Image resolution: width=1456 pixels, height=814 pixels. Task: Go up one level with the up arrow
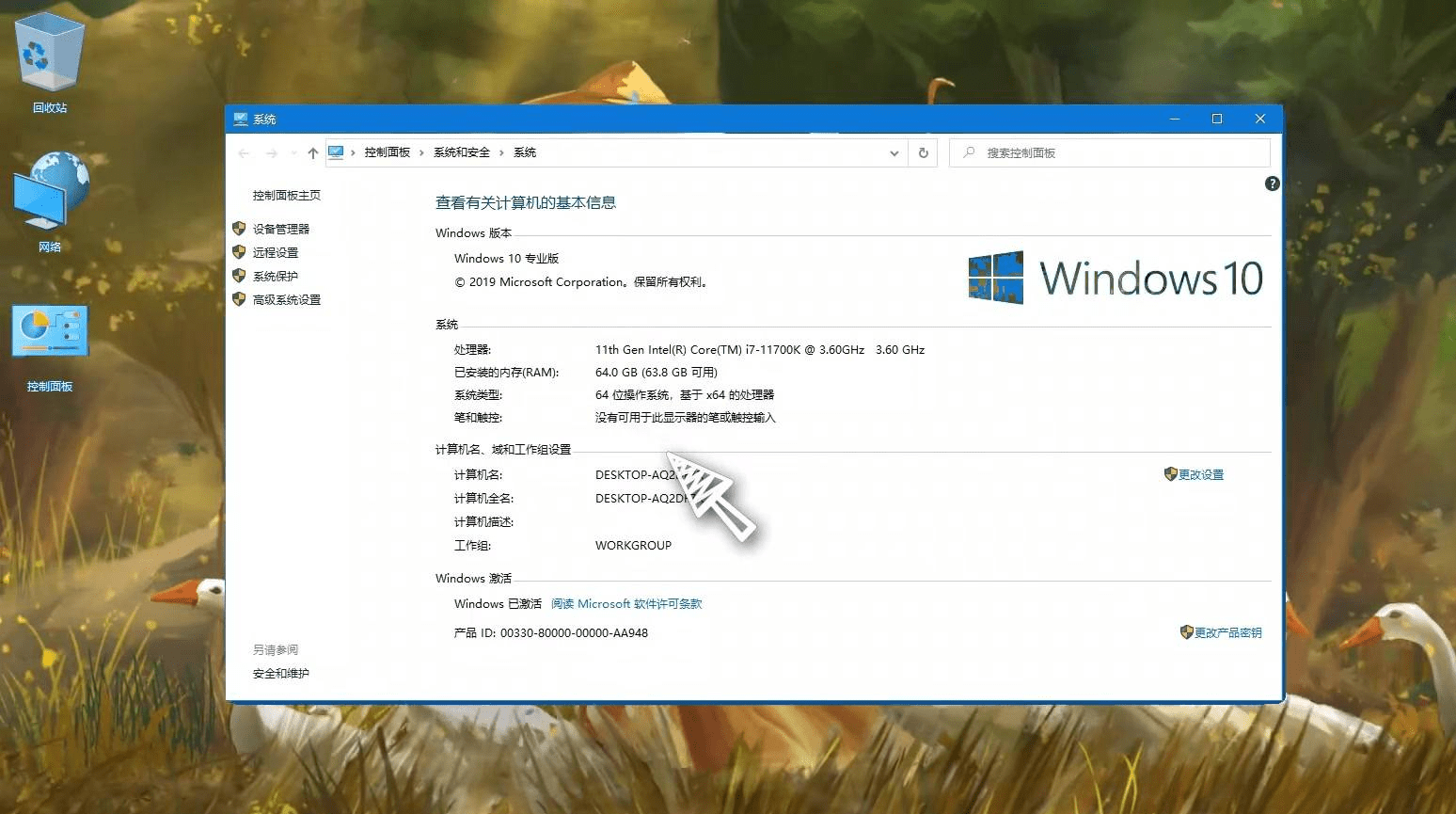pos(313,152)
